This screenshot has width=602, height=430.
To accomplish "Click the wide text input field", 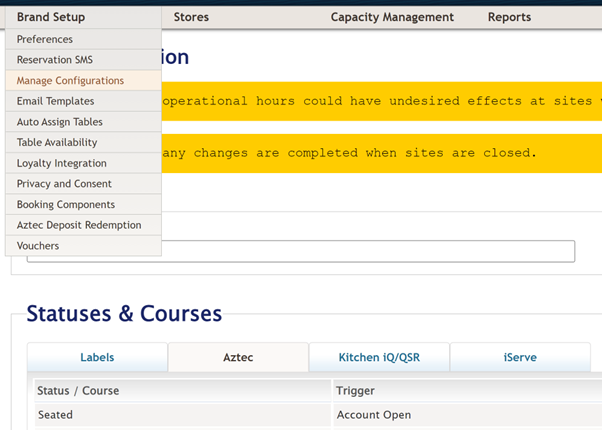I will click(301, 251).
